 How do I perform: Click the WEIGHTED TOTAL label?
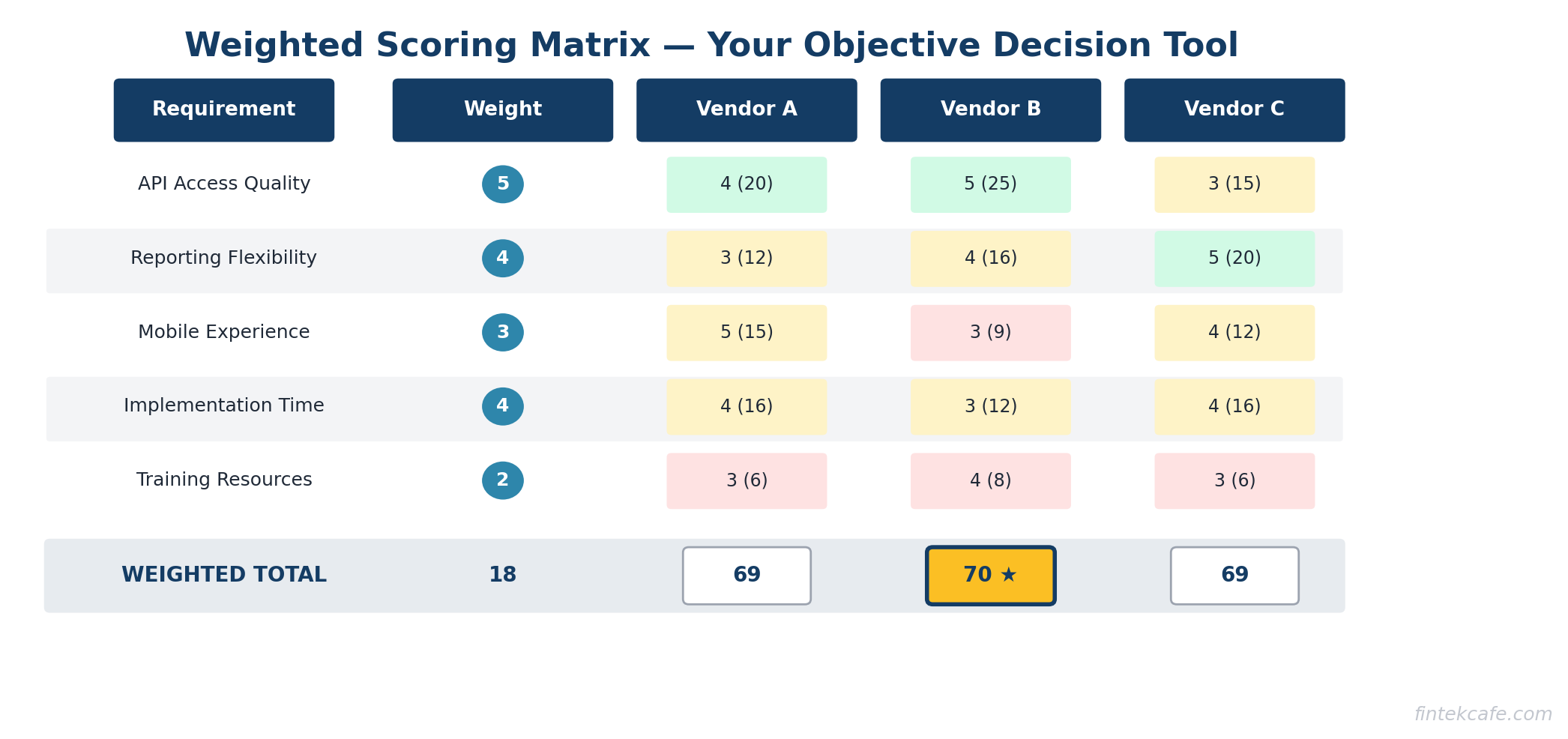click(x=224, y=576)
